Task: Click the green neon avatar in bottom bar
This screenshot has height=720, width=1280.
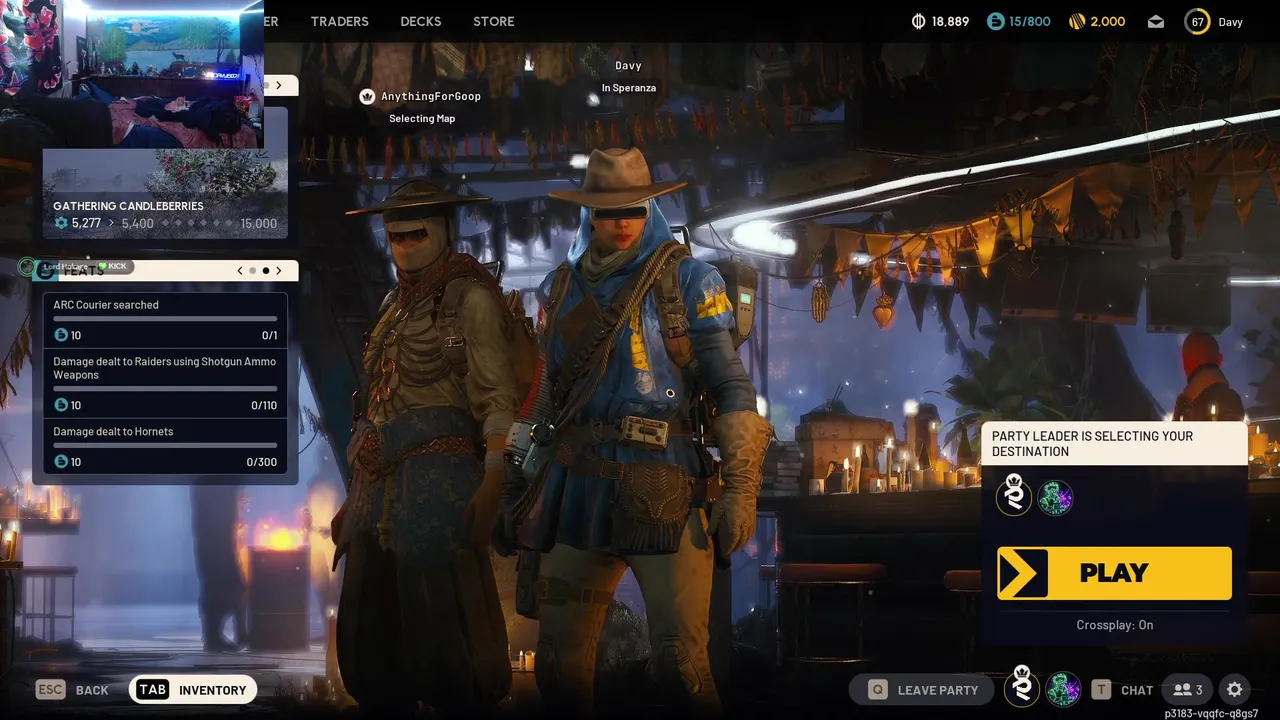Action: tap(1063, 689)
